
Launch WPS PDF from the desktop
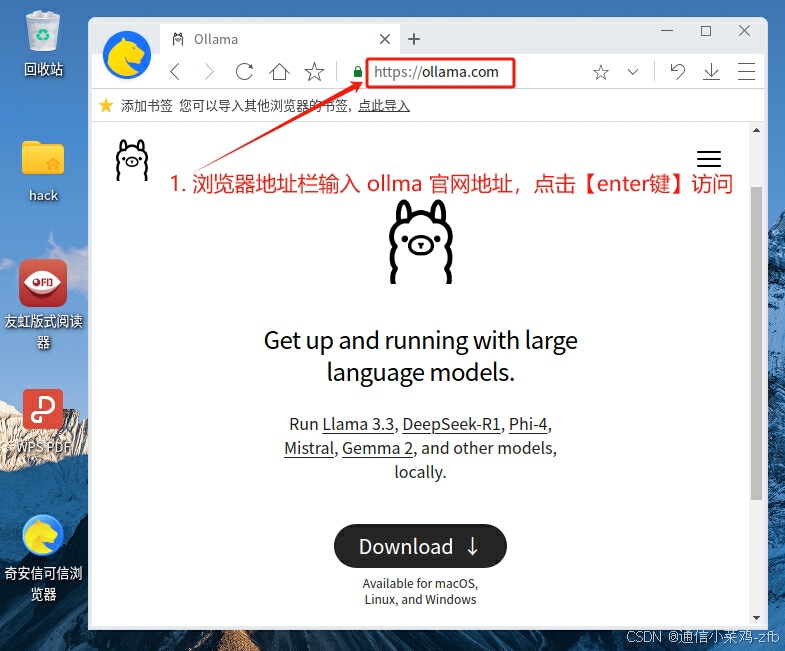pyautogui.click(x=43, y=409)
